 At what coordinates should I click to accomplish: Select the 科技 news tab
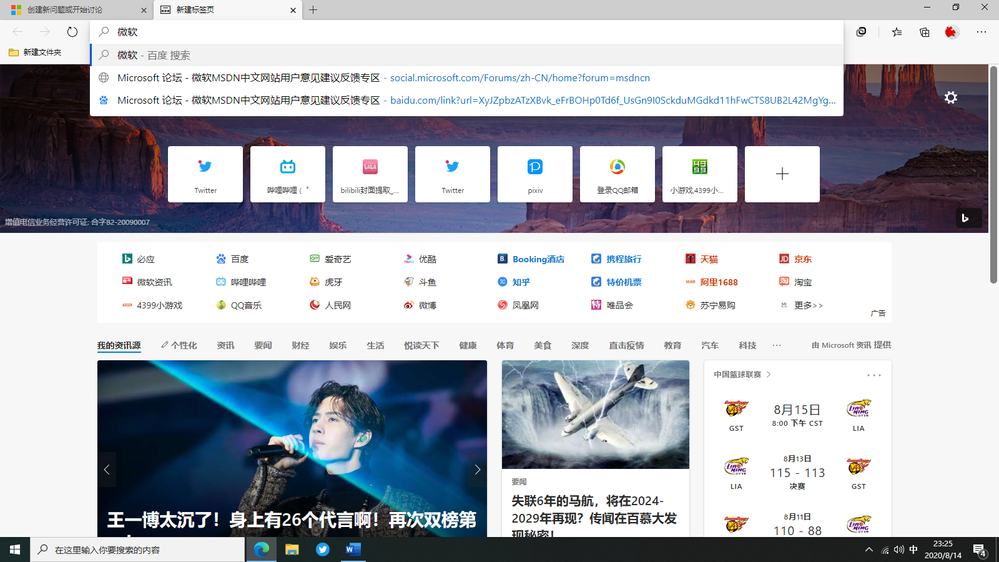coord(747,345)
